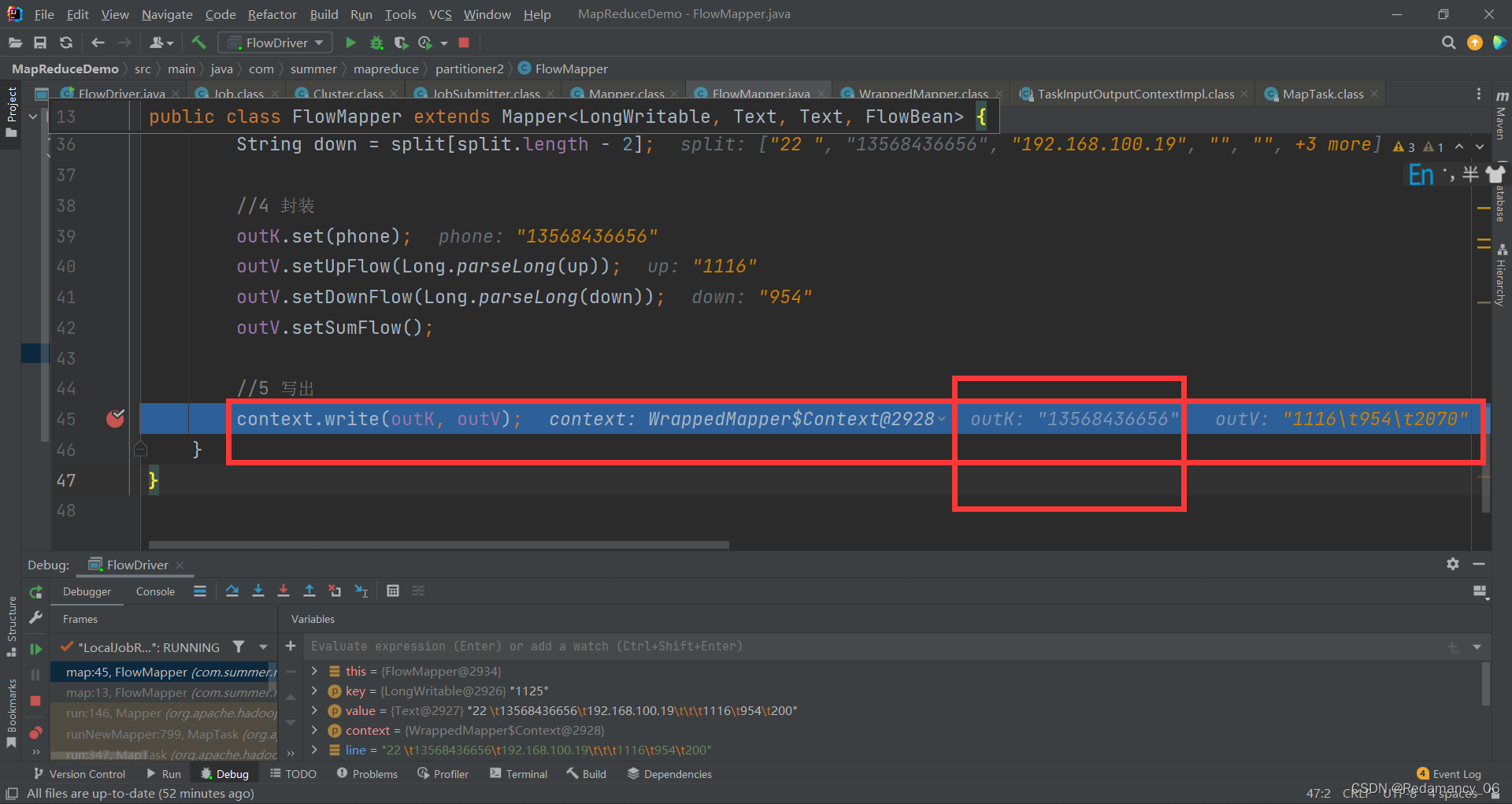Click the Debug bug icon in toolbar
Image resolution: width=1512 pixels, height=804 pixels.
tap(376, 43)
